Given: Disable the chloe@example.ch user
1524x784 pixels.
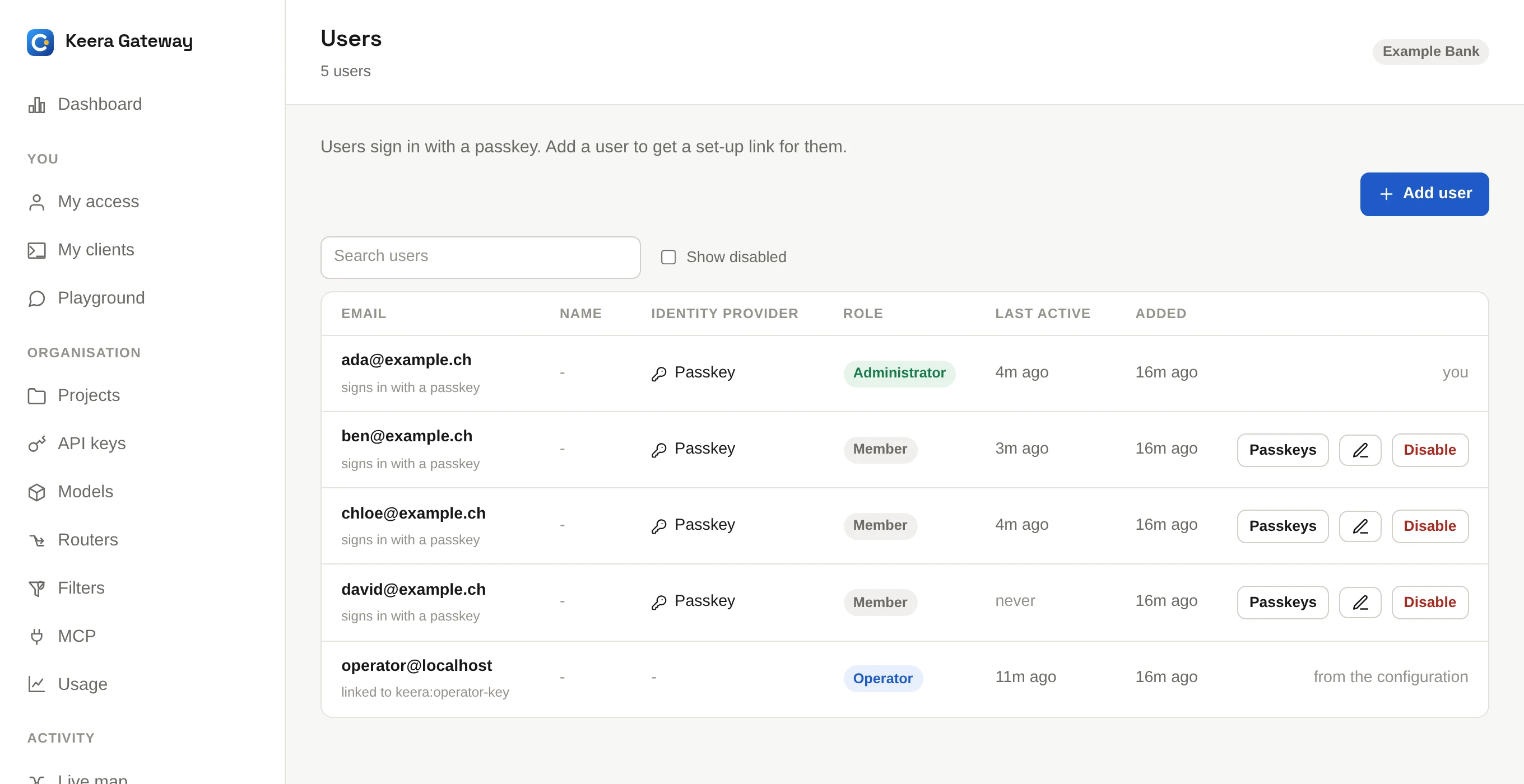Looking at the screenshot, I should coord(1430,526).
